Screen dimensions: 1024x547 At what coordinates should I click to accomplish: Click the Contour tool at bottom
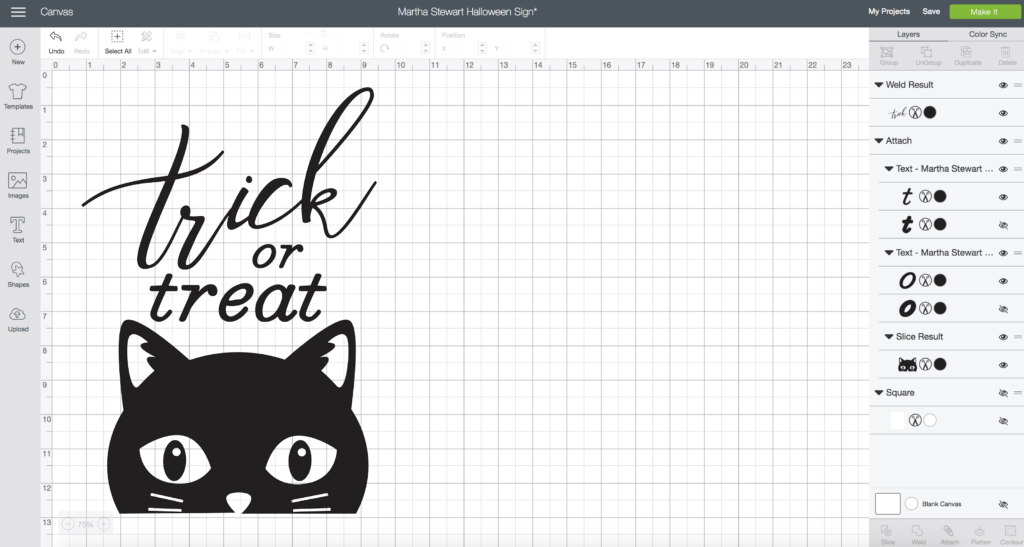pyautogui.click(x=1010, y=535)
